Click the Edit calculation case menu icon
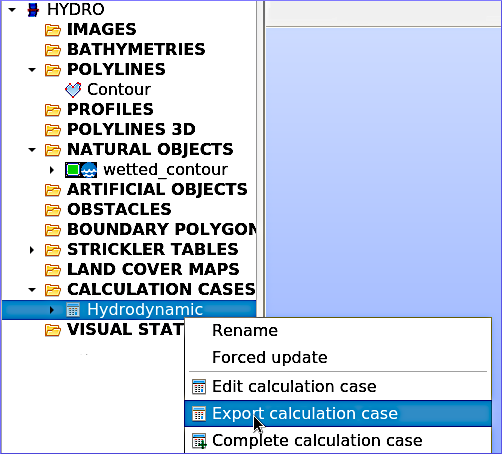This screenshot has height=454, width=502. click(199, 387)
